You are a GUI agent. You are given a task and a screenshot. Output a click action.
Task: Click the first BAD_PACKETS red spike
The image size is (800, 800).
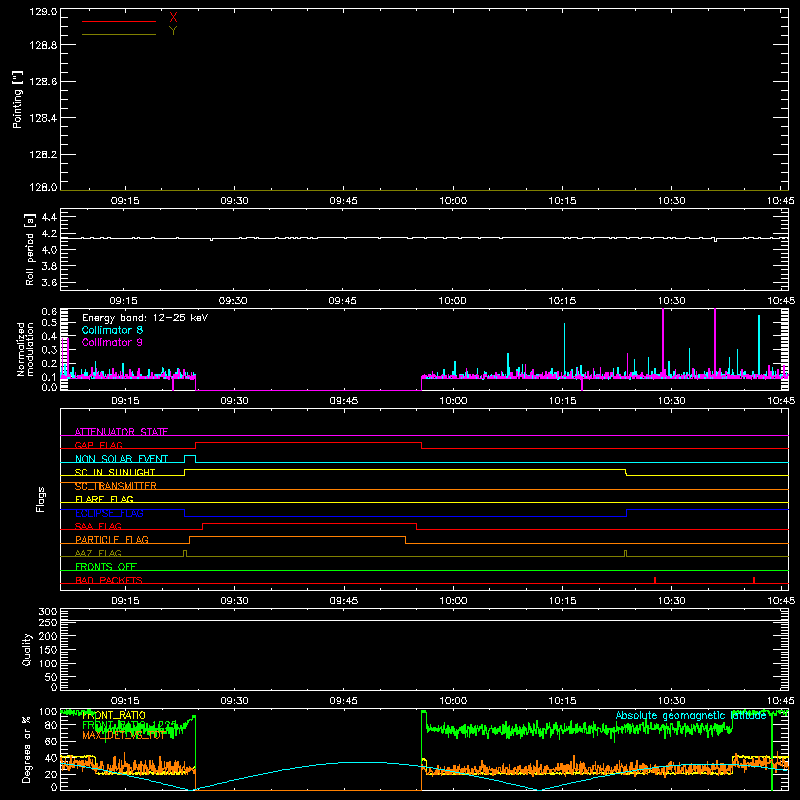coord(655,580)
